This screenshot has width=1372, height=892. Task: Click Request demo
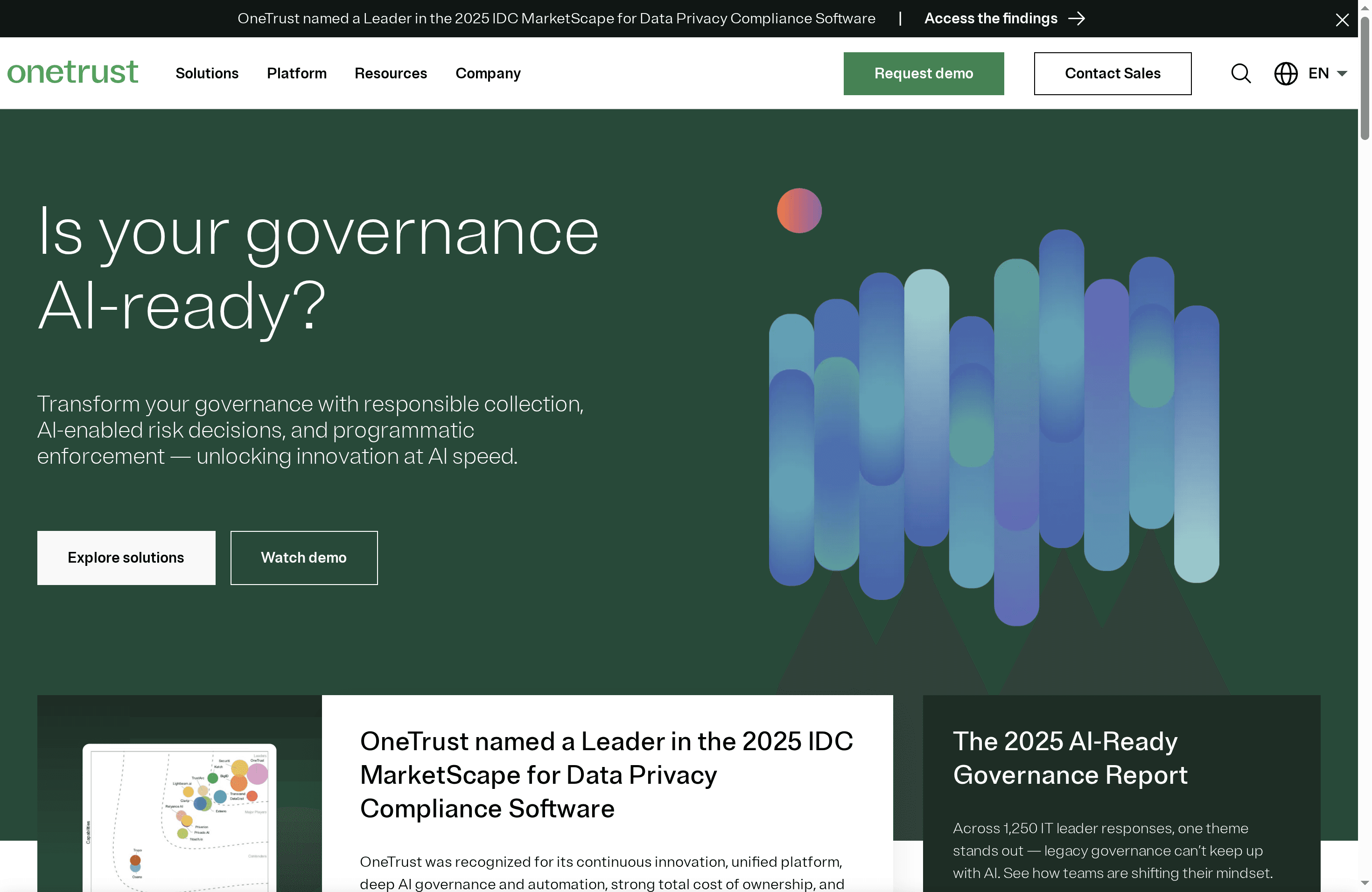[923, 73]
